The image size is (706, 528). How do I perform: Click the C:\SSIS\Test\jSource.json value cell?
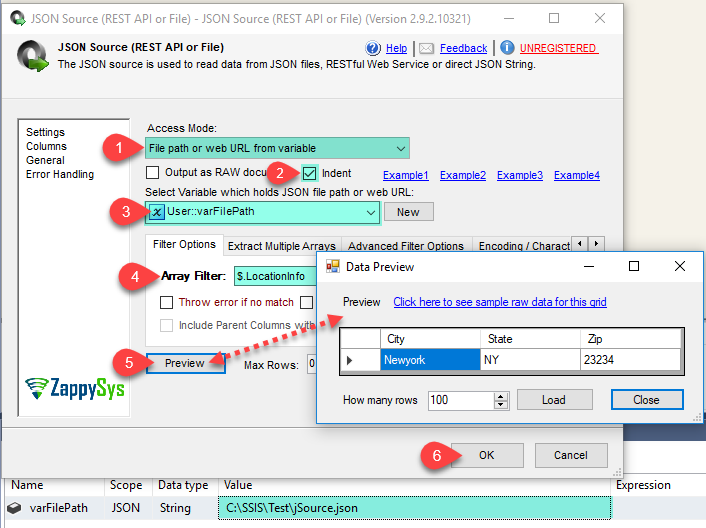point(414,508)
